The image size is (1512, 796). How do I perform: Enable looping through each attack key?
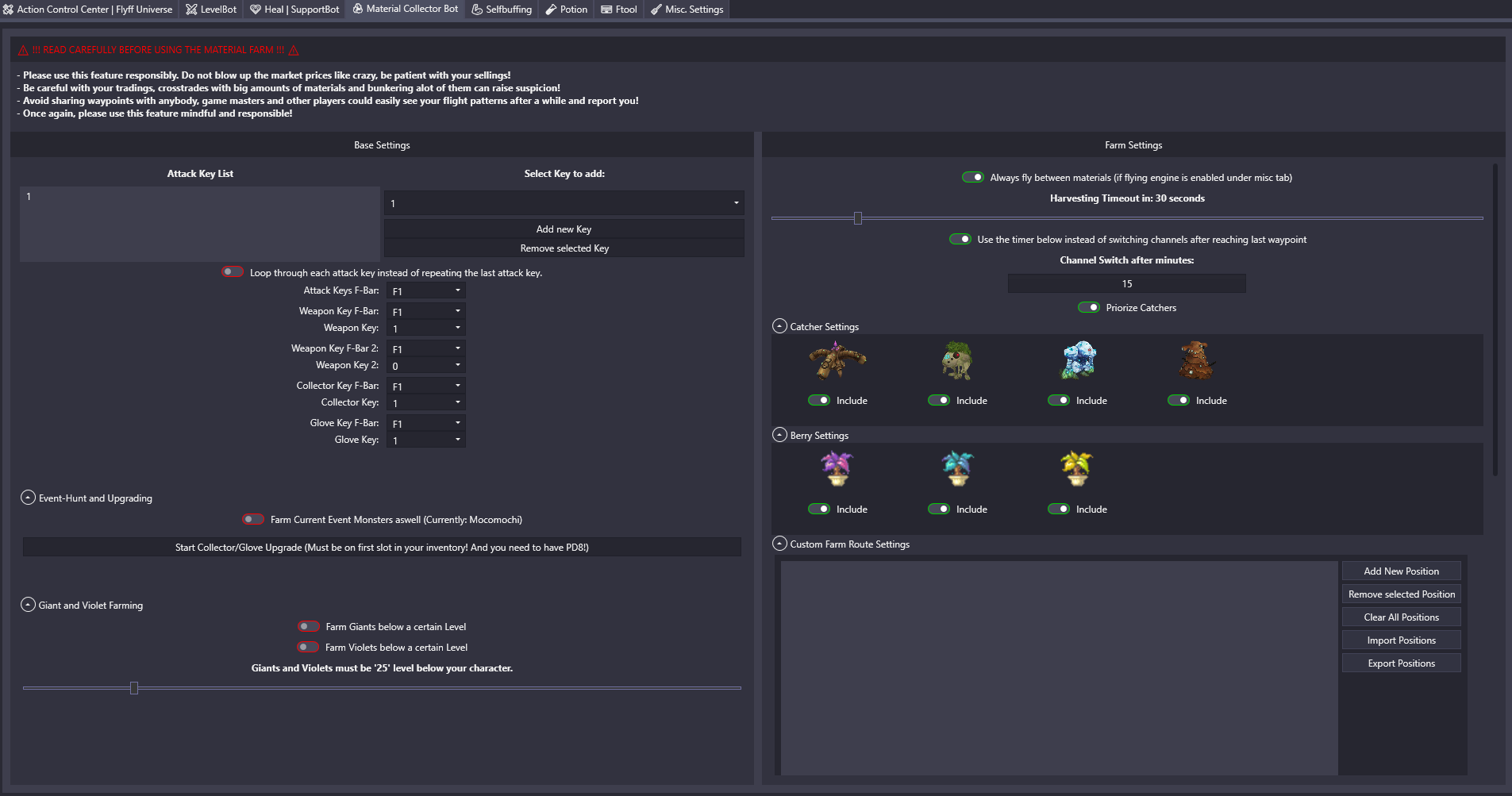(x=232, y=272)
